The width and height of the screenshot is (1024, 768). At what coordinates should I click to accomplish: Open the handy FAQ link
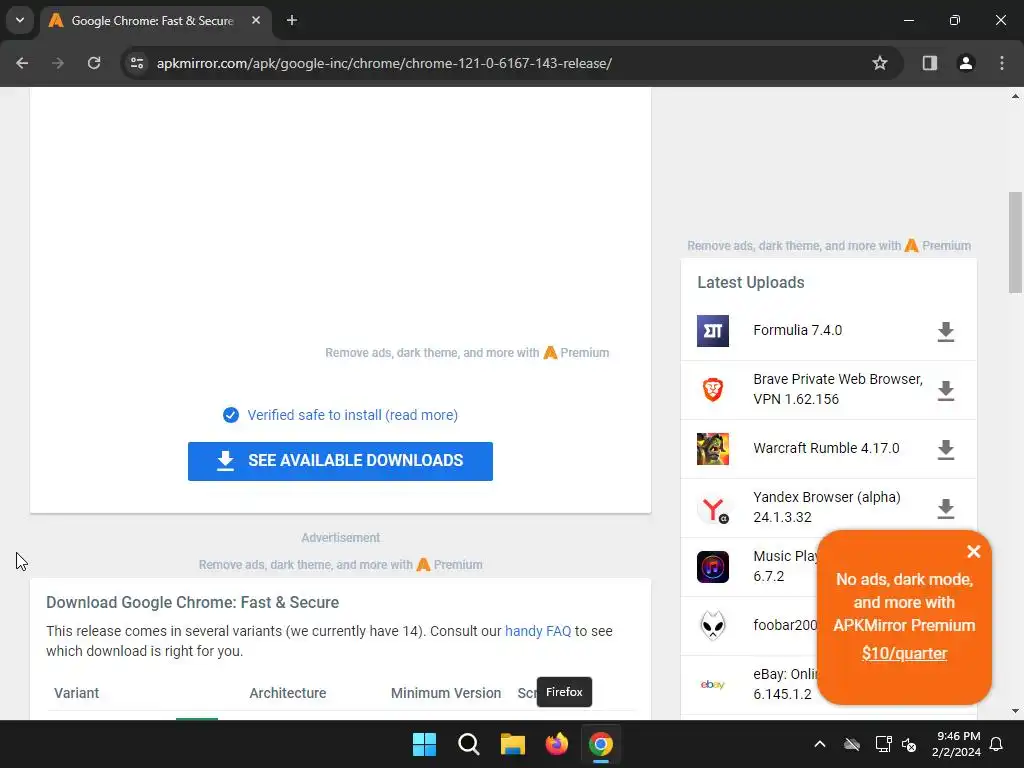click(537, 631)
